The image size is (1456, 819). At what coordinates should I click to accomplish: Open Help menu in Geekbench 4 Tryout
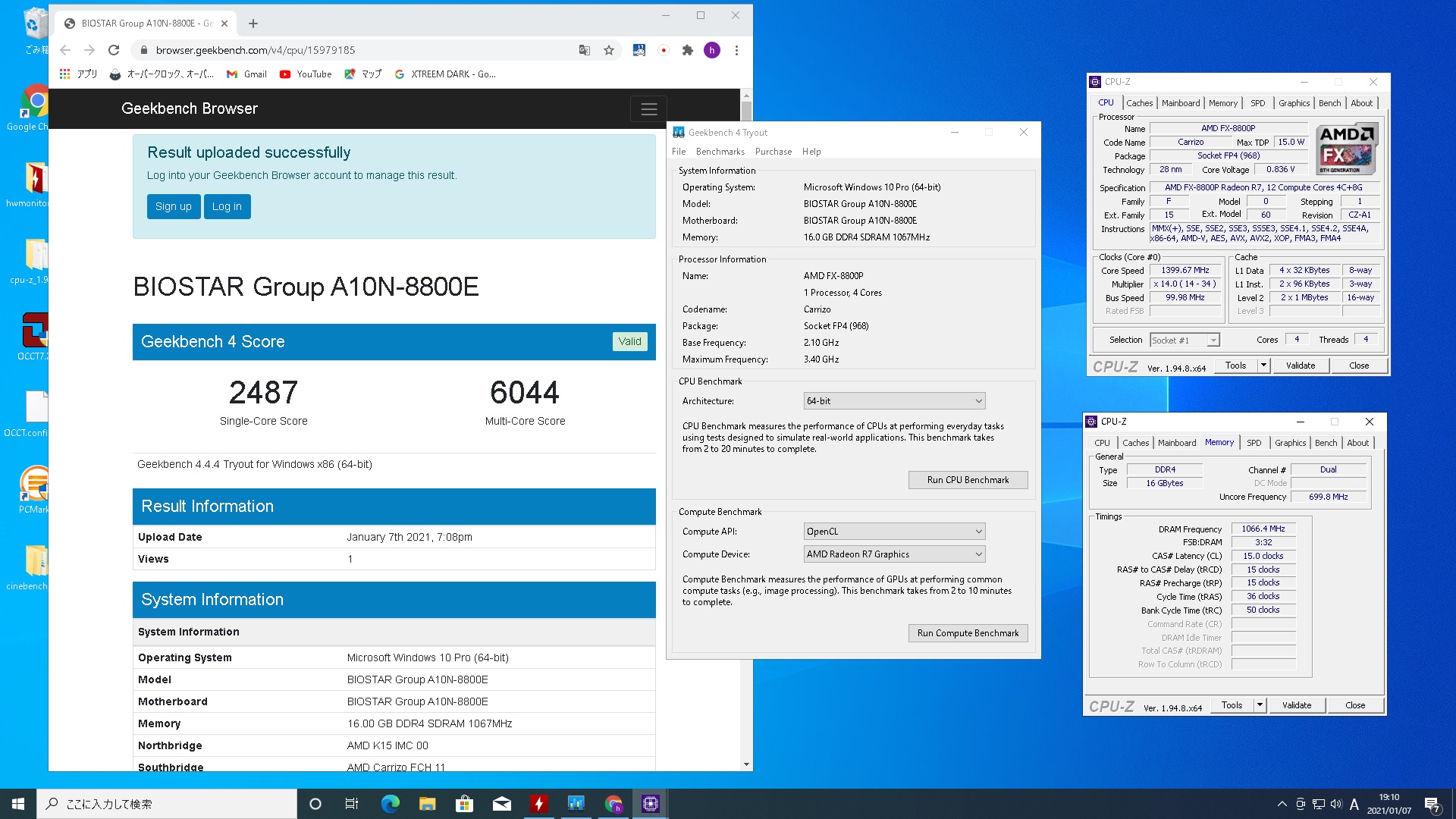811,152
